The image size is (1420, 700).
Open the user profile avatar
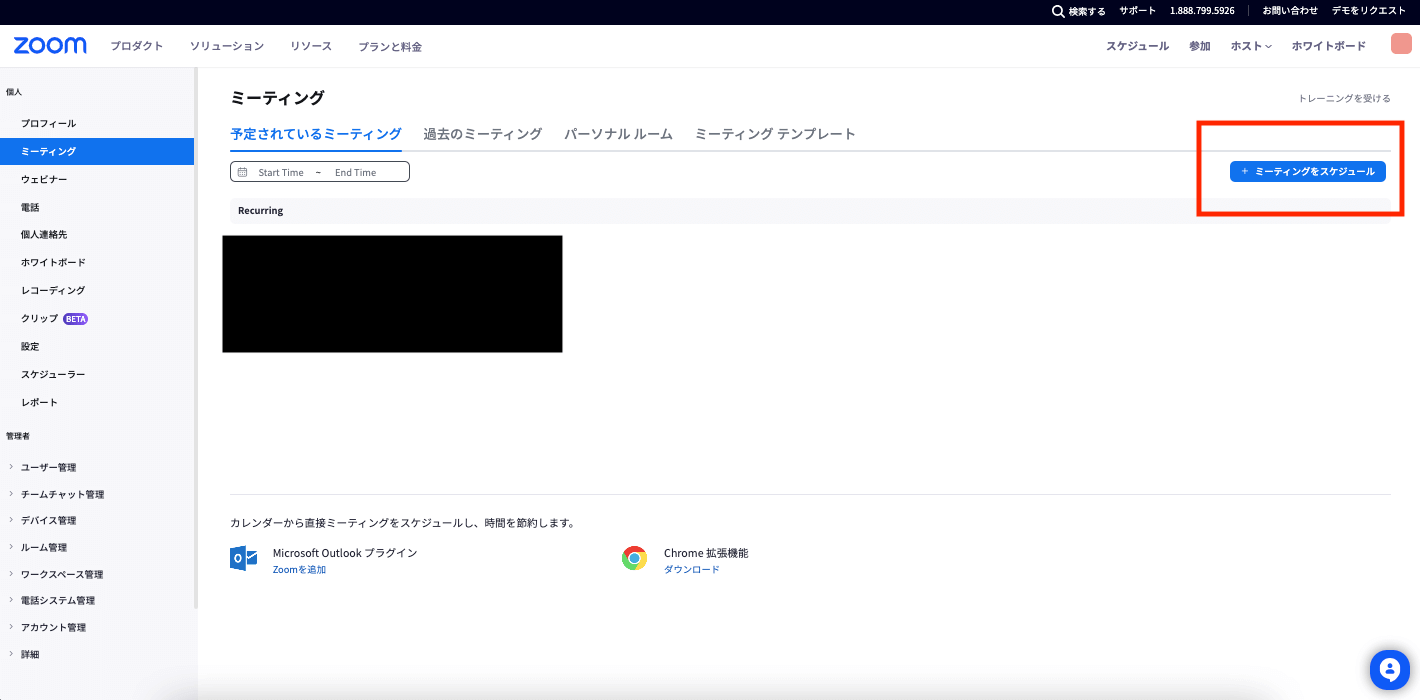pos(1401,45)
